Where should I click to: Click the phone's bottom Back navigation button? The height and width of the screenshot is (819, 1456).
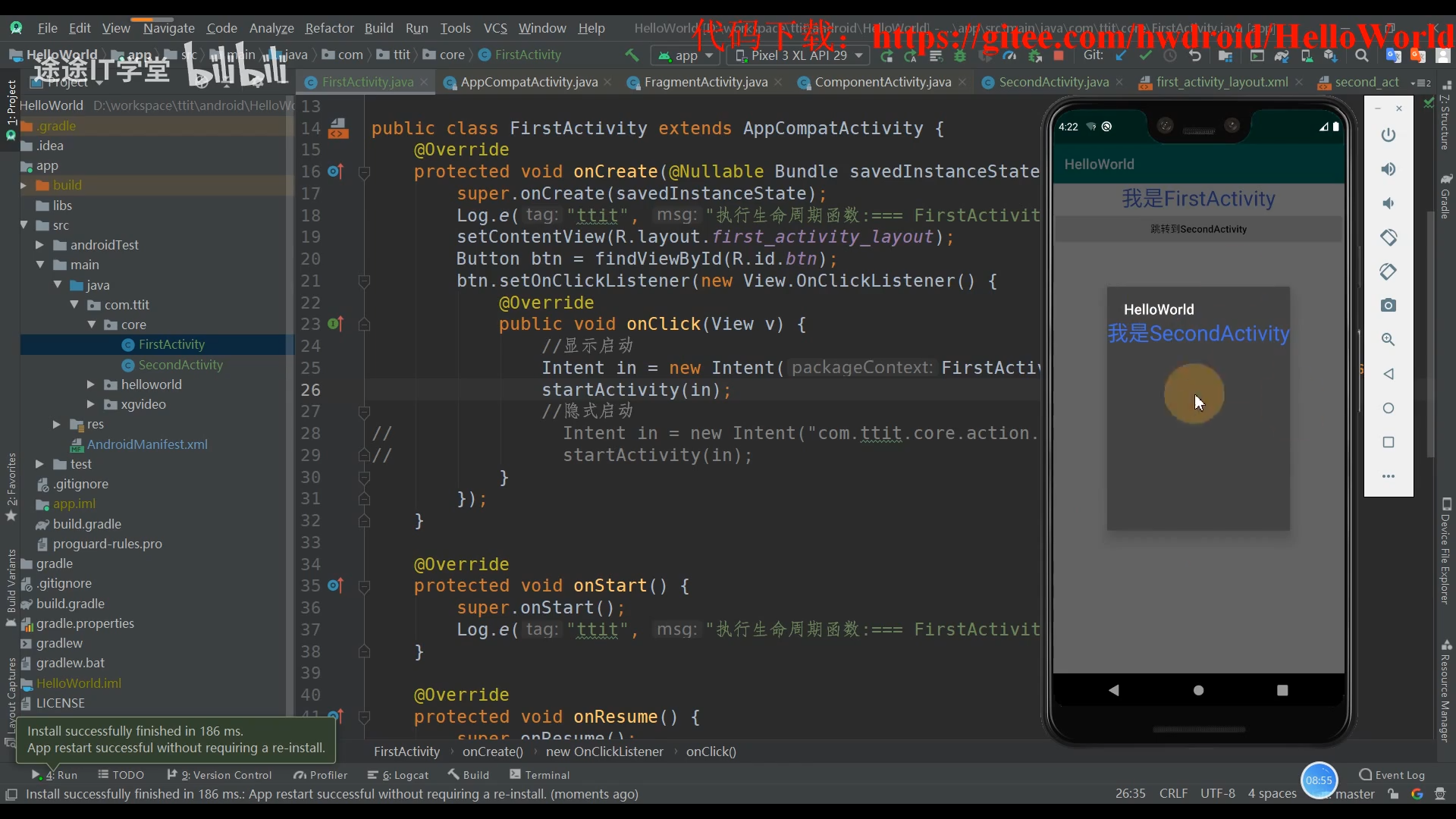1113,690
